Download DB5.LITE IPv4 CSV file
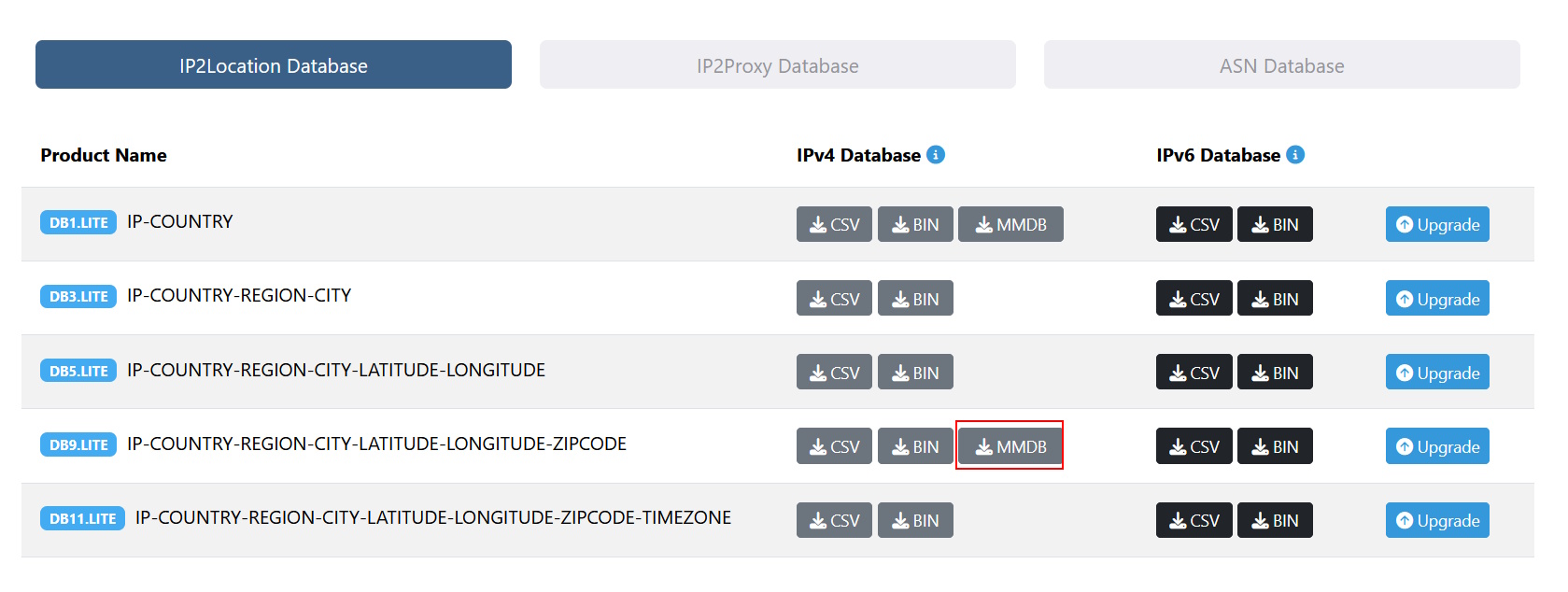This screenshot has width=1568, height=592. [x=834, y=372]
